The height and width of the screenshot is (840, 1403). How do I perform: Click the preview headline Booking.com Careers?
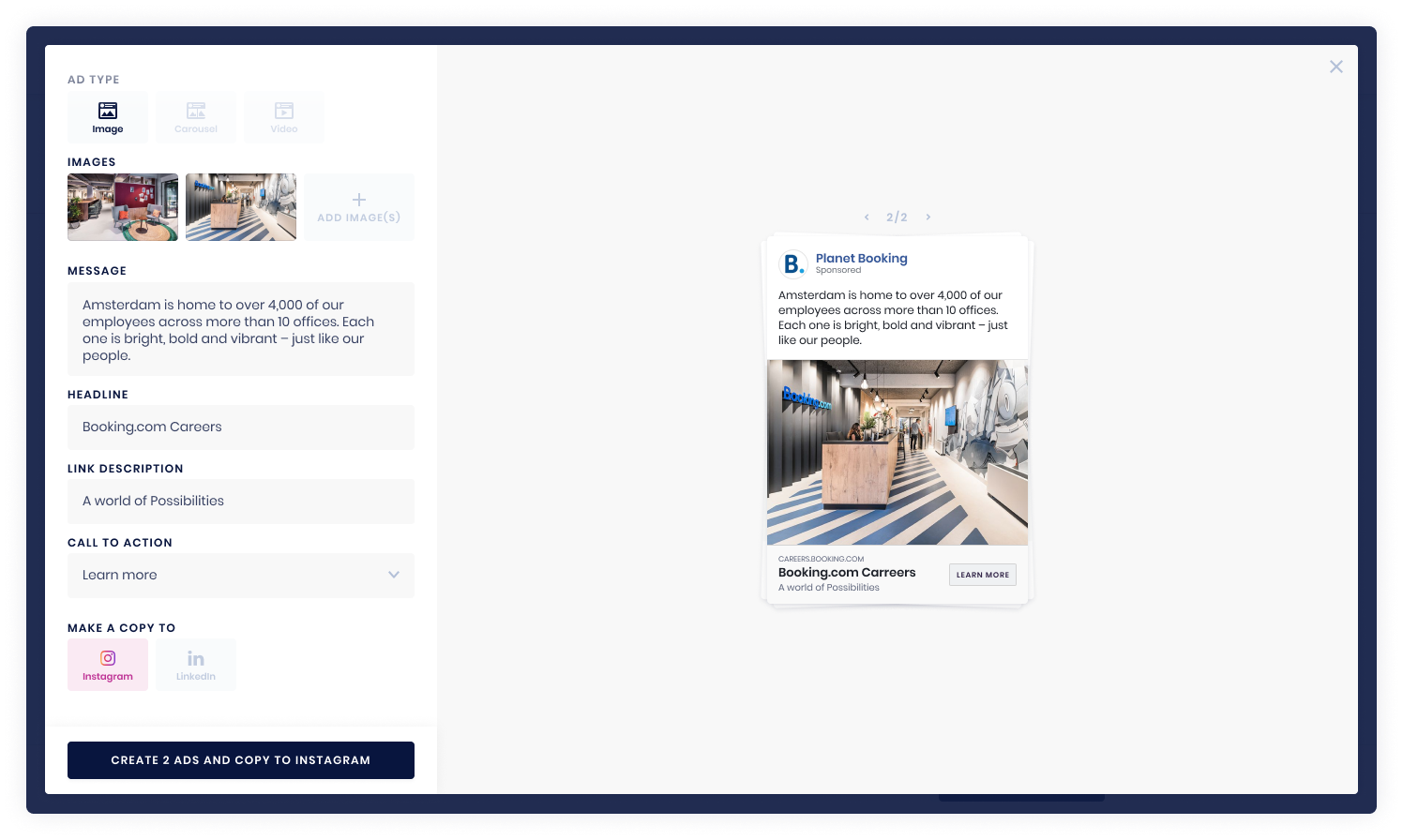[847, 572]
